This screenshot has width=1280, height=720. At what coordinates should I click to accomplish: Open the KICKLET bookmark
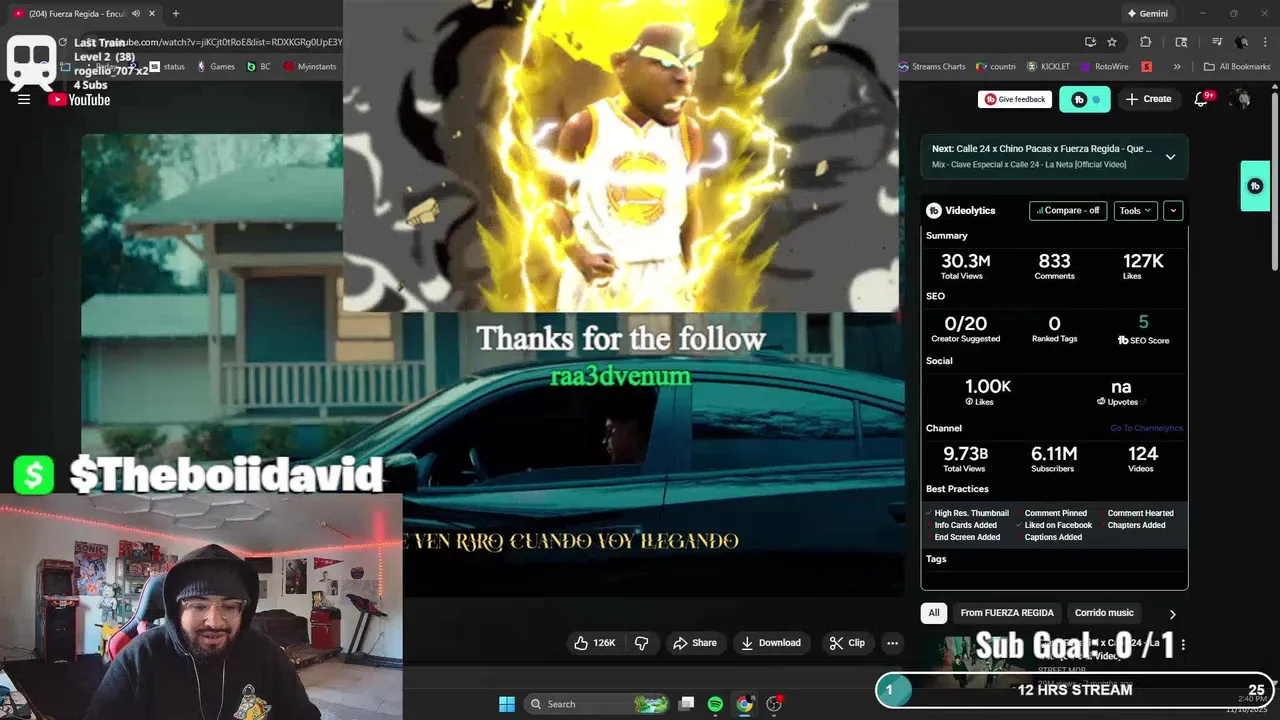[x=1048, y=67]
